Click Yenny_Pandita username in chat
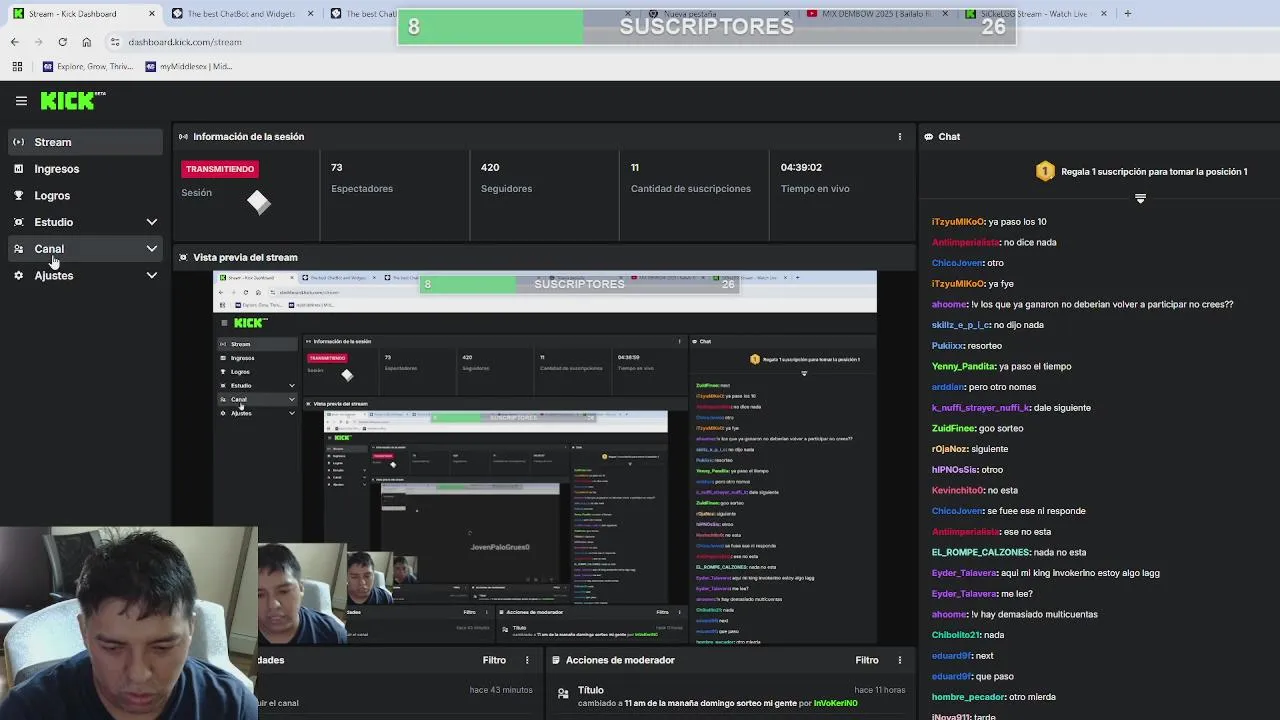Screen dimensions: 1280x720 [963, 366]
